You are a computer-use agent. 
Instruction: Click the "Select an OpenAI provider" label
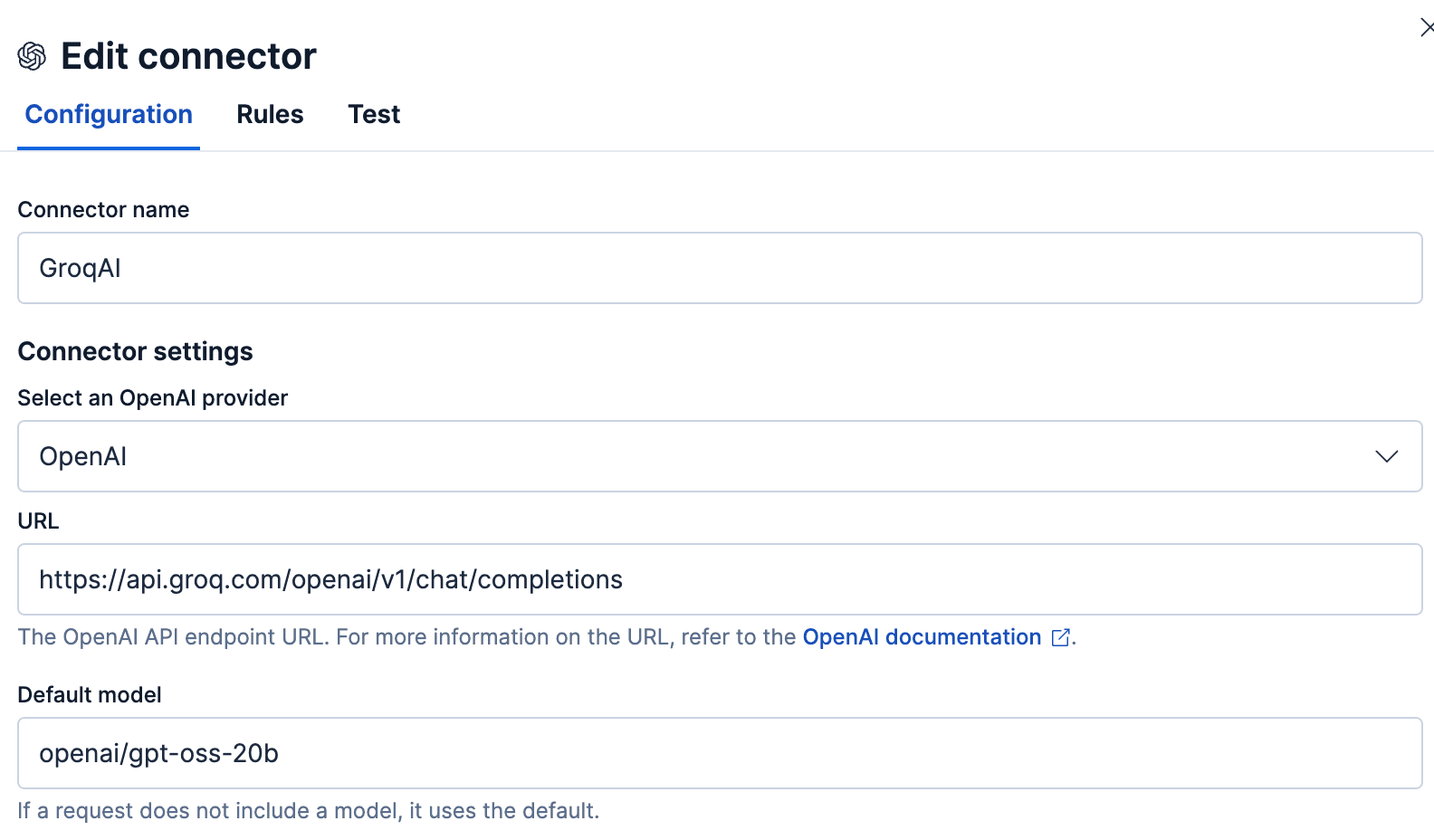tap(152, 398)
